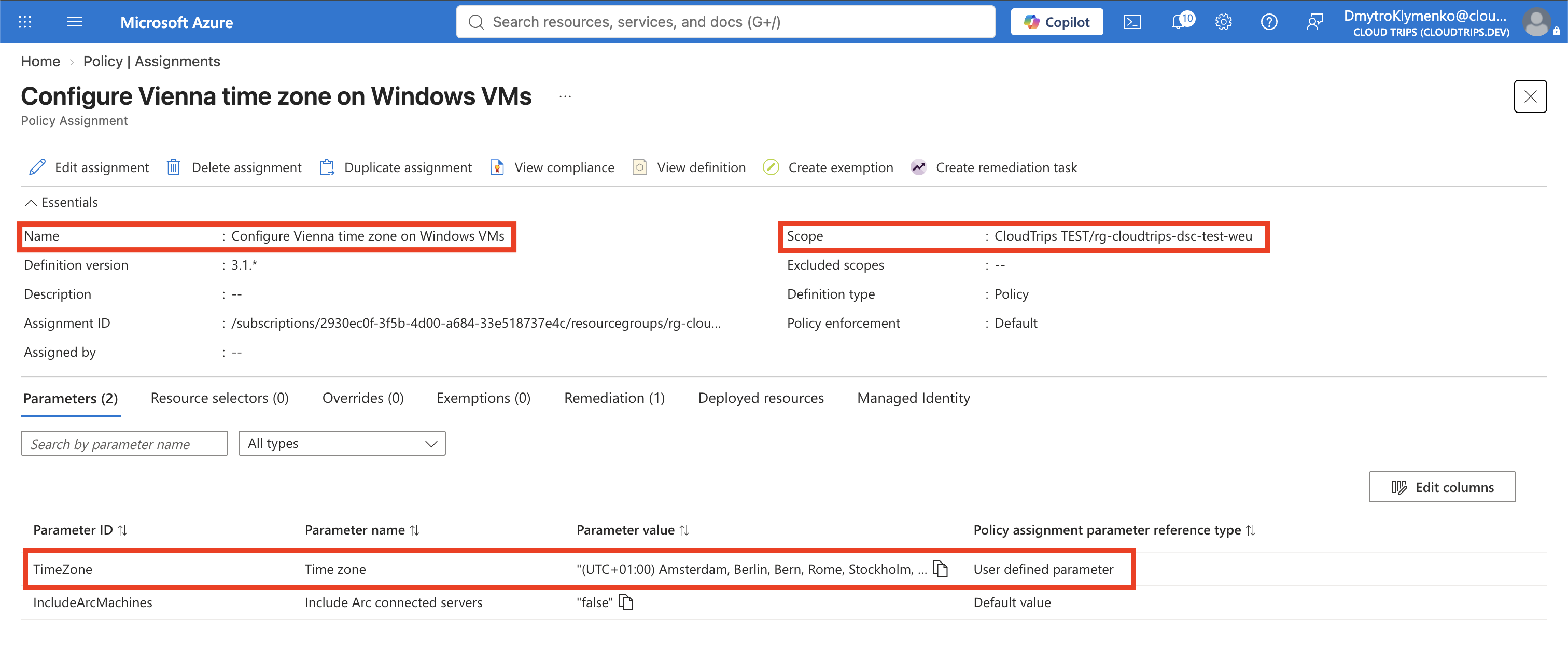Screen dimensions: 1568x646
Task: Select the Parameters (2) tab
Action: tap(71, 398)
